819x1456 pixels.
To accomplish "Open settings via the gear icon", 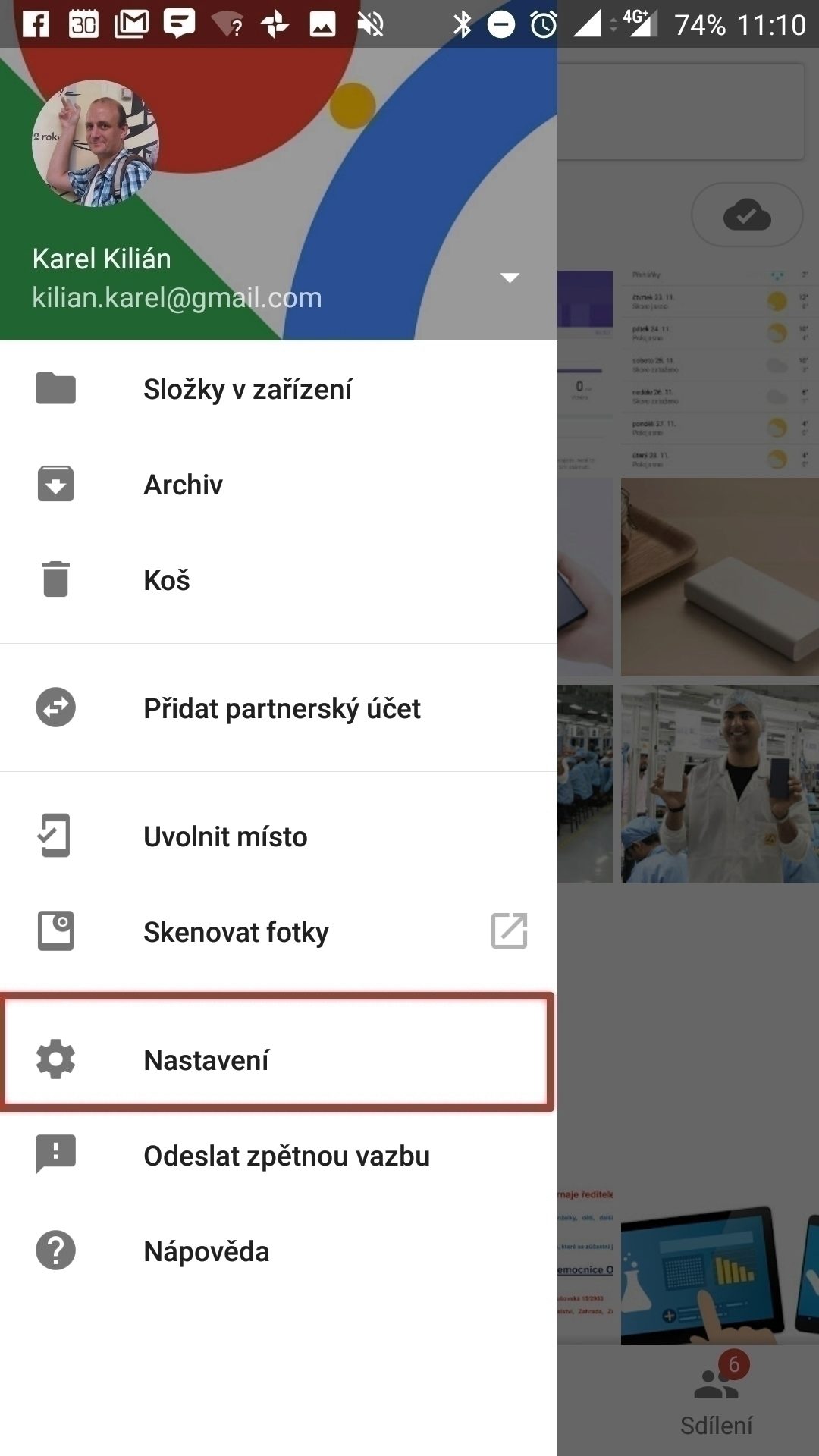I will (55, 1059).
